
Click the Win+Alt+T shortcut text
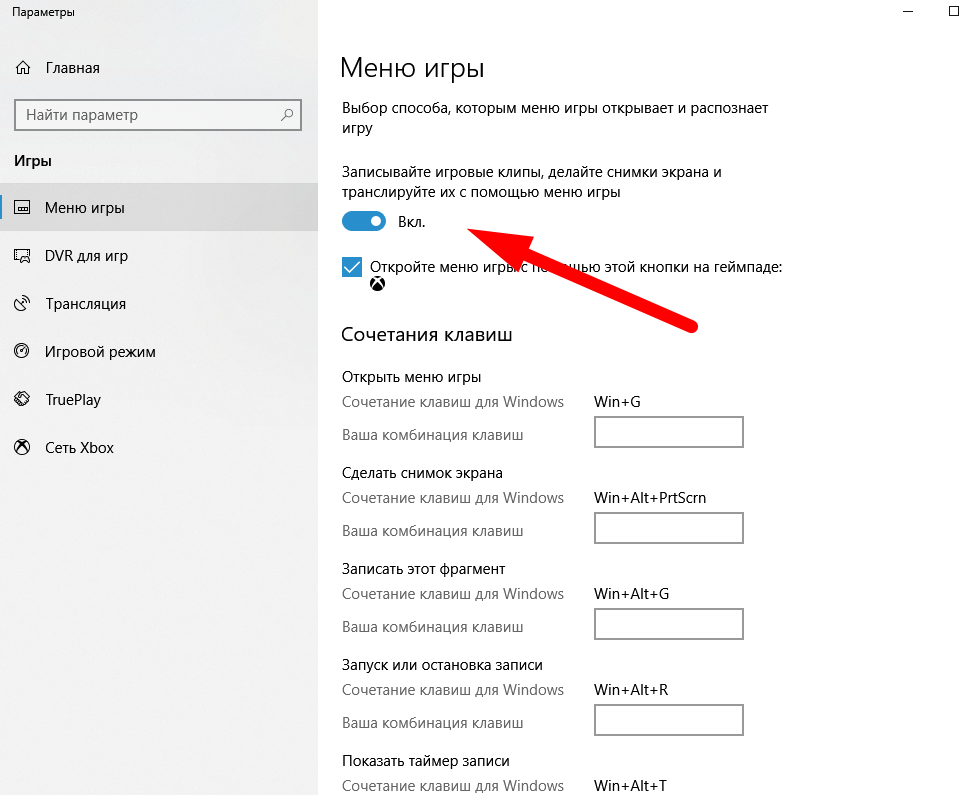(x=630, y=786)
